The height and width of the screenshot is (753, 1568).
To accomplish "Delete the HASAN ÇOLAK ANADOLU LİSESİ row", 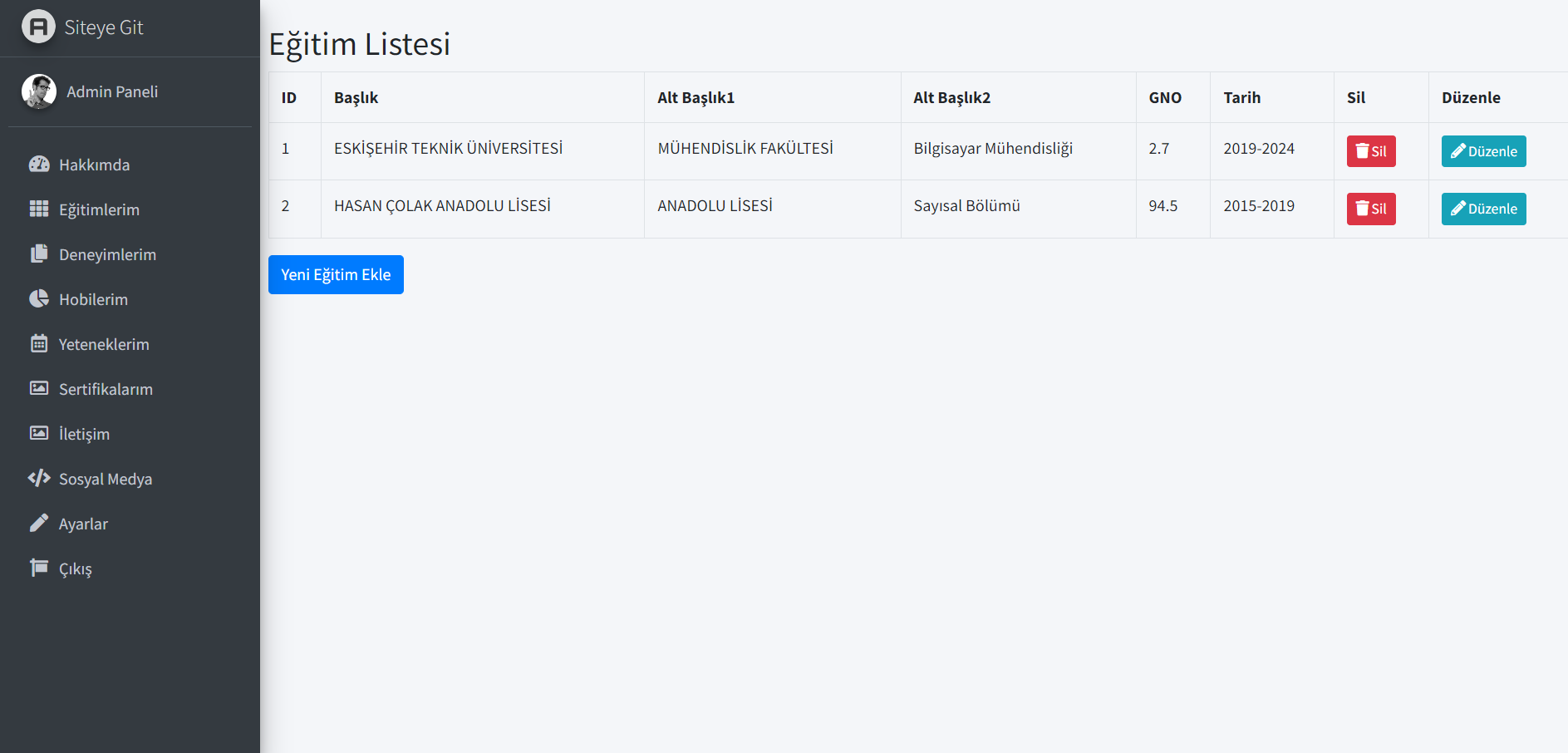I will click(x=1371, y=209).
